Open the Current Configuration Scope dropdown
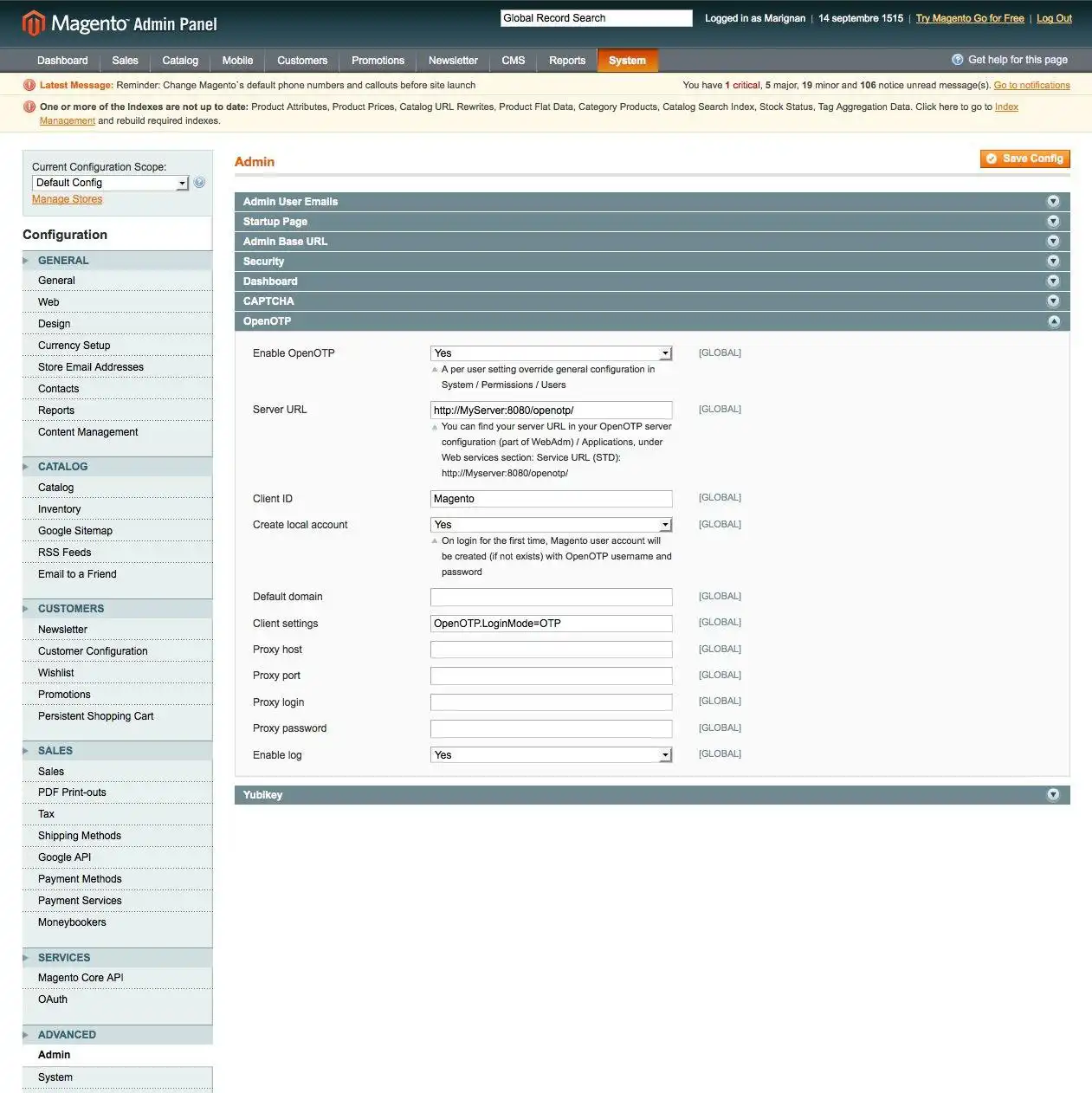1092x1093 pixels. (x=110, y=183)
